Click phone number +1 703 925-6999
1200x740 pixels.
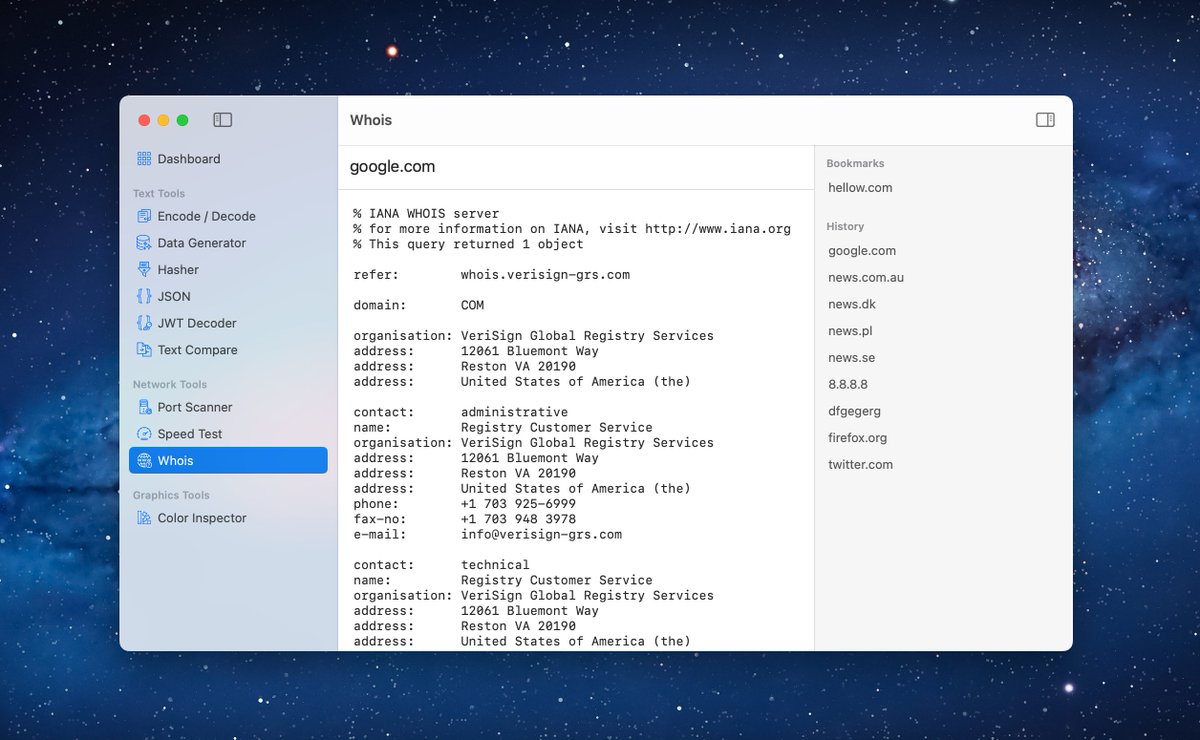pyautogui.click(x=518, y=504)
